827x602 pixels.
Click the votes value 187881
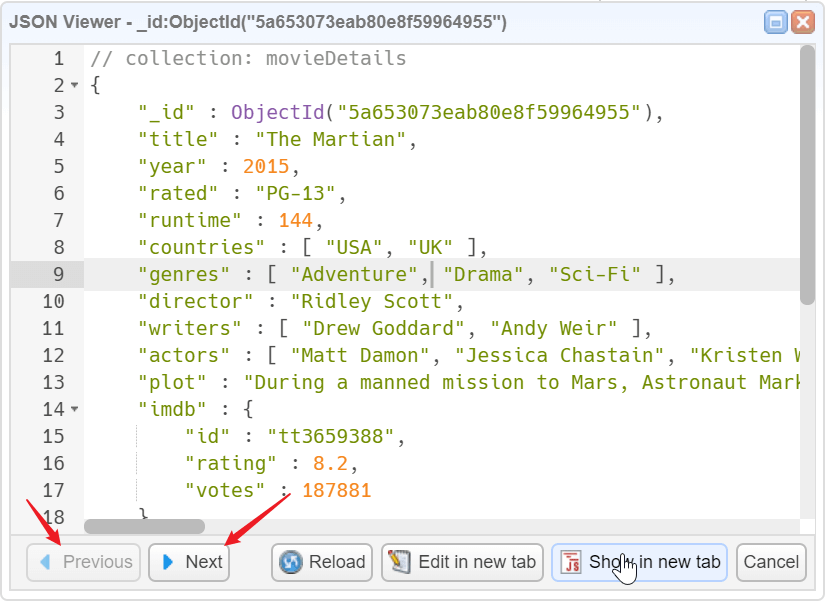336,490
